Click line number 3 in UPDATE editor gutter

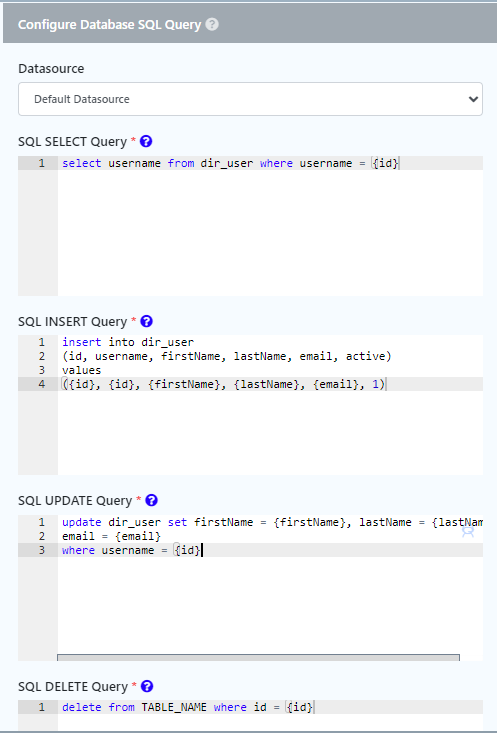(42, 550)
